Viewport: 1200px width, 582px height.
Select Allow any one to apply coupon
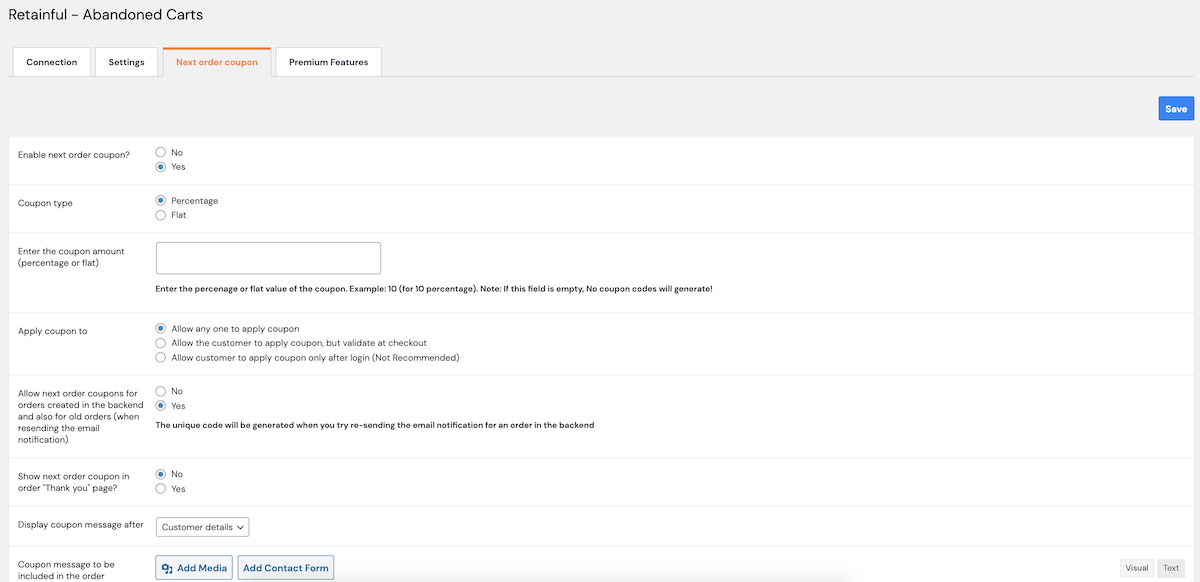click(161, 329)
